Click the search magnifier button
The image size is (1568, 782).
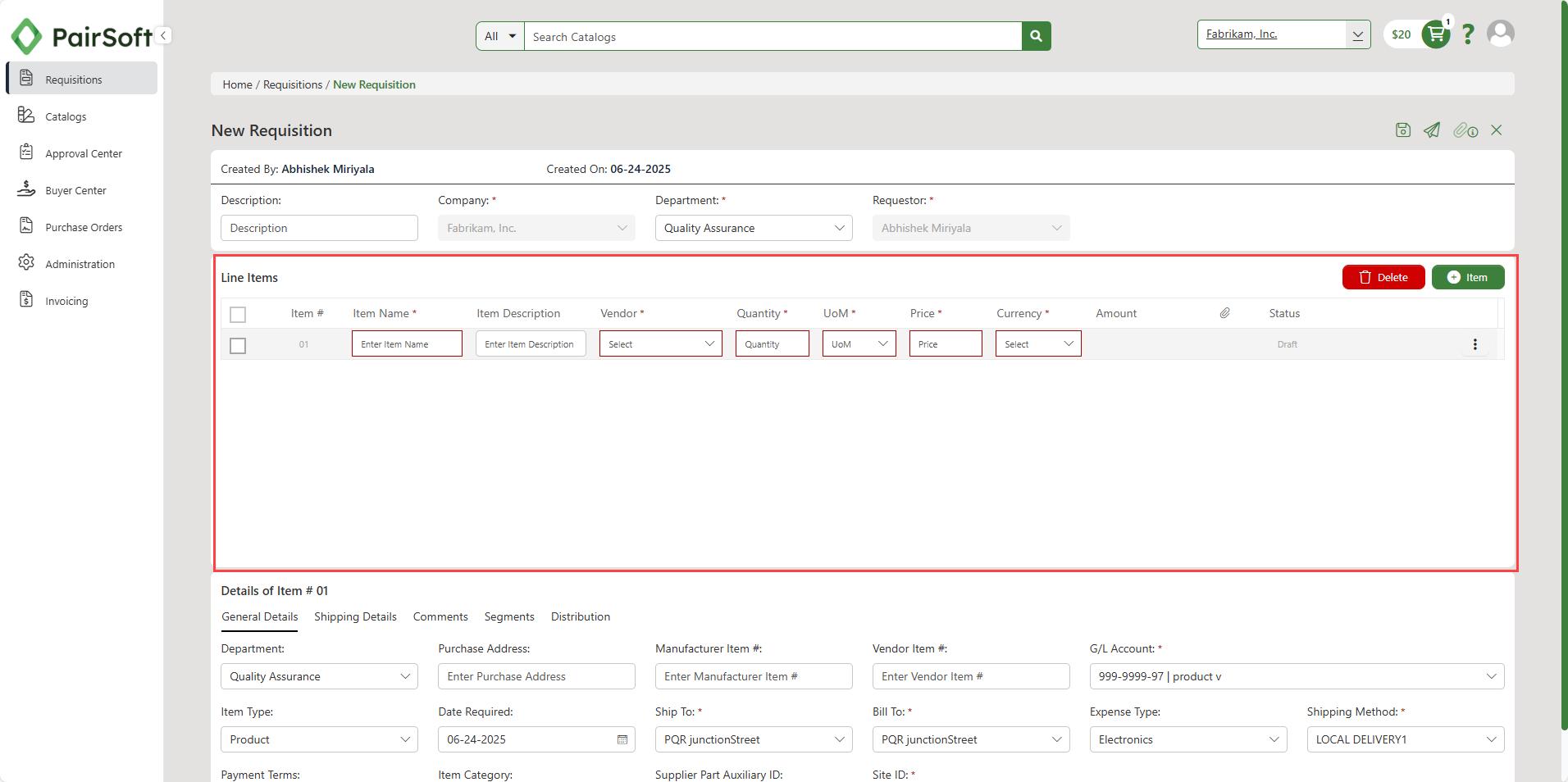point(1037,36)
